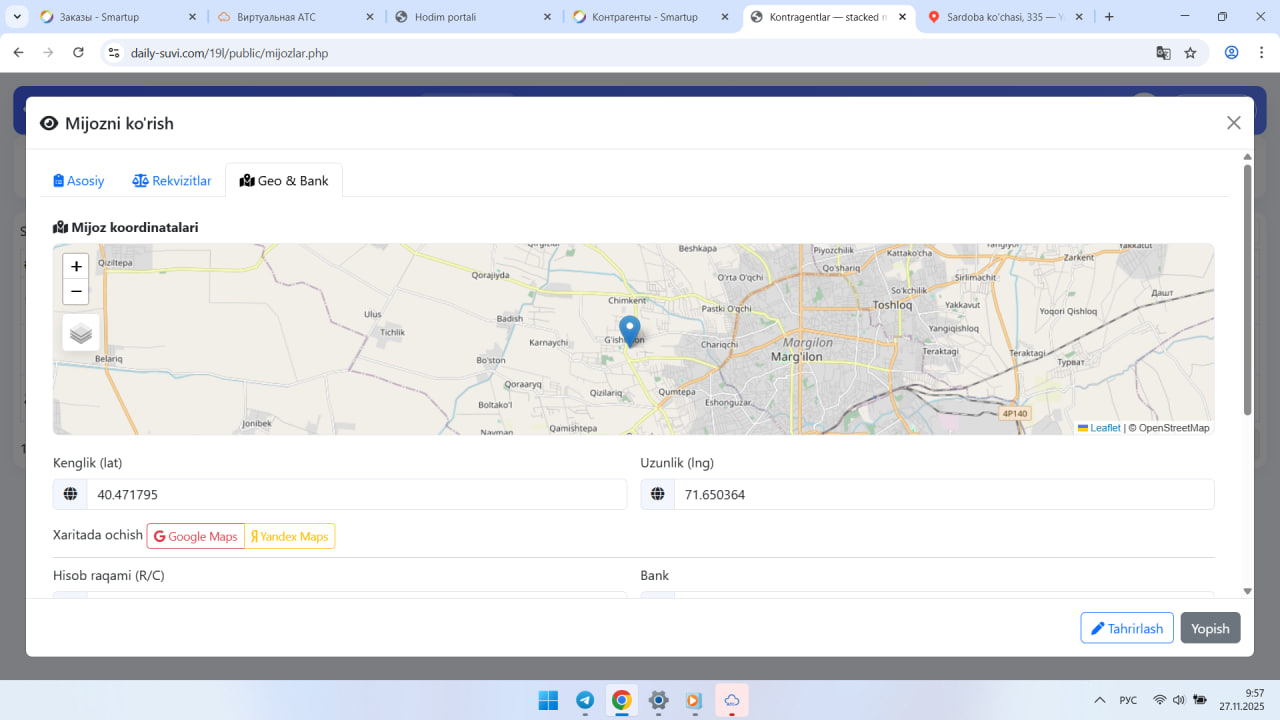
Task: Click the globe icon beside latitude field
Action: tap(70, 494)
